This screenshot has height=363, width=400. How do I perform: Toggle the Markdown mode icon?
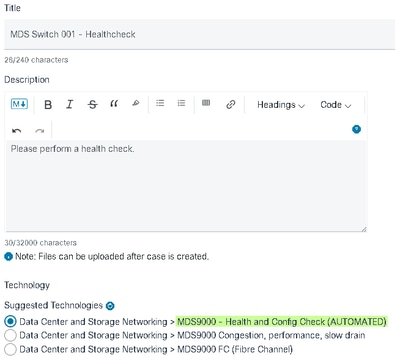pos(19,104)
